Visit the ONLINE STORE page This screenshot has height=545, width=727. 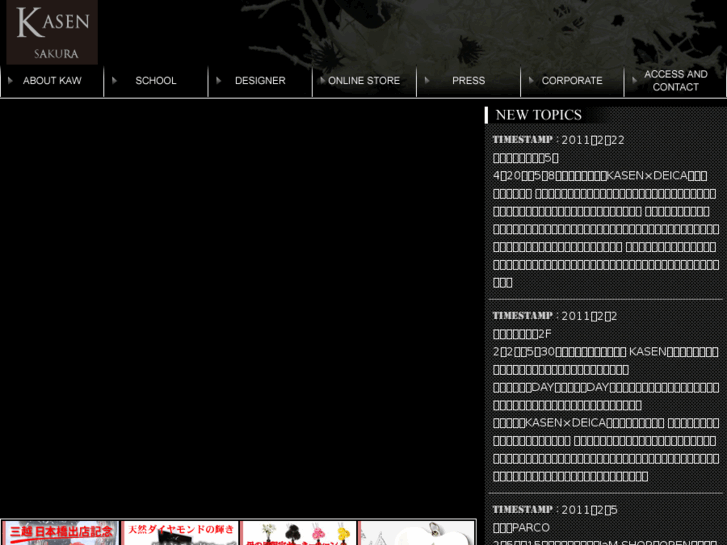pos(364,81)
